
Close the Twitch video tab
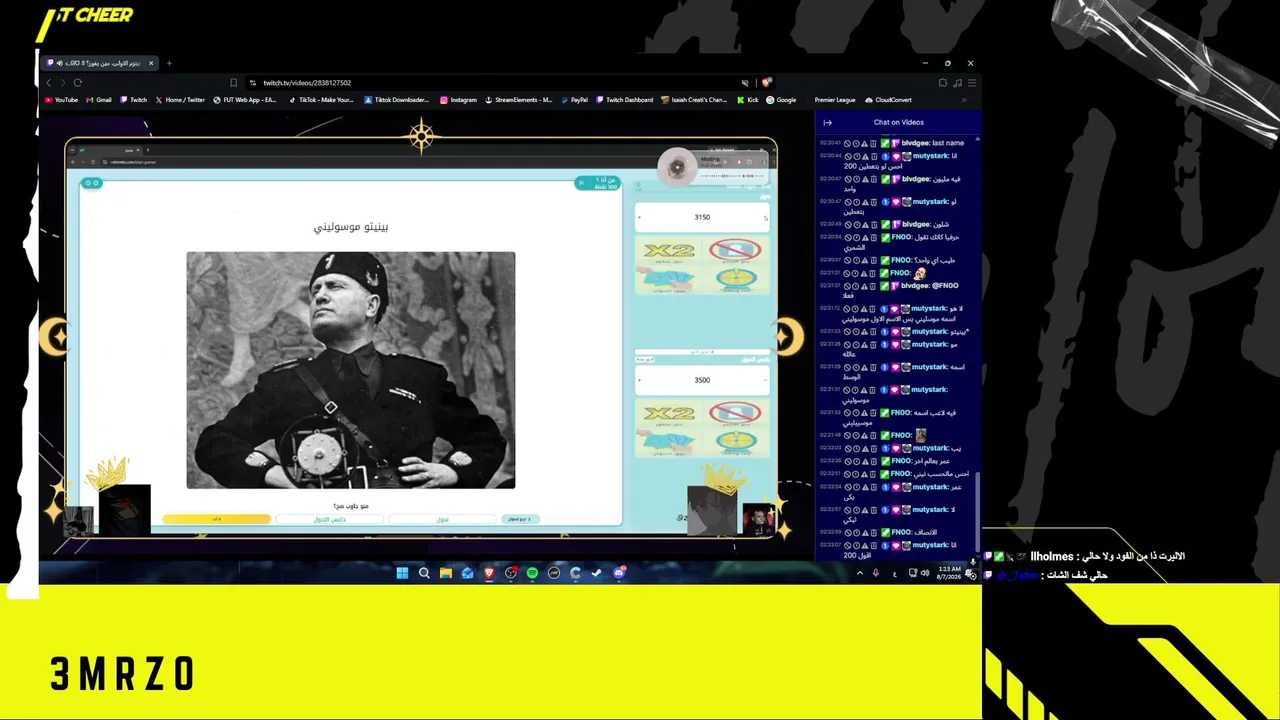click(151, 63)
